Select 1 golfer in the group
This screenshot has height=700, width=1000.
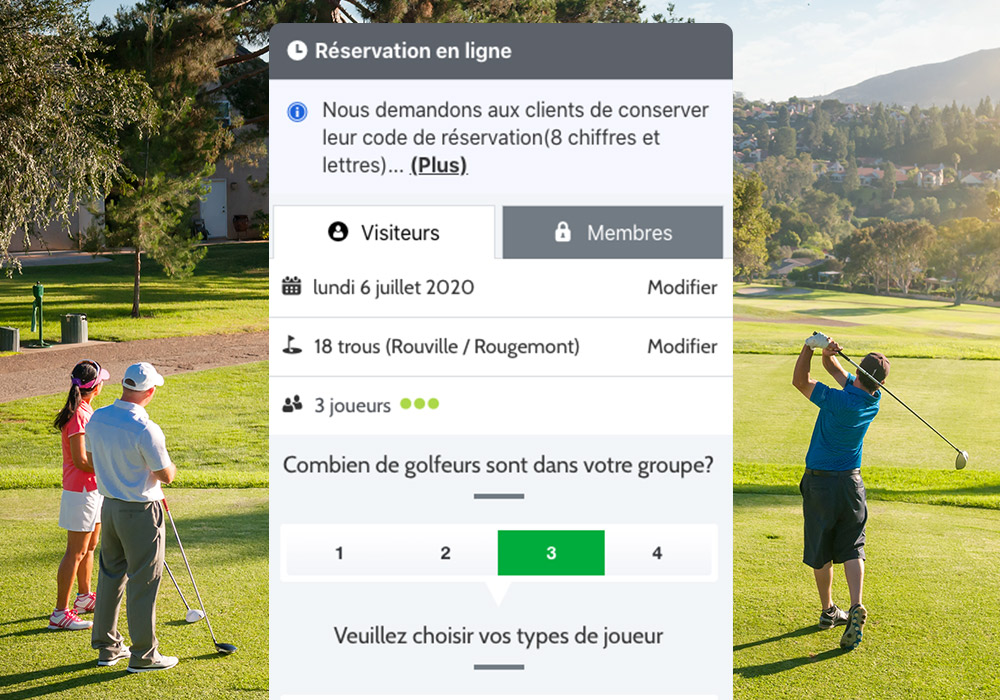(339, 553)
